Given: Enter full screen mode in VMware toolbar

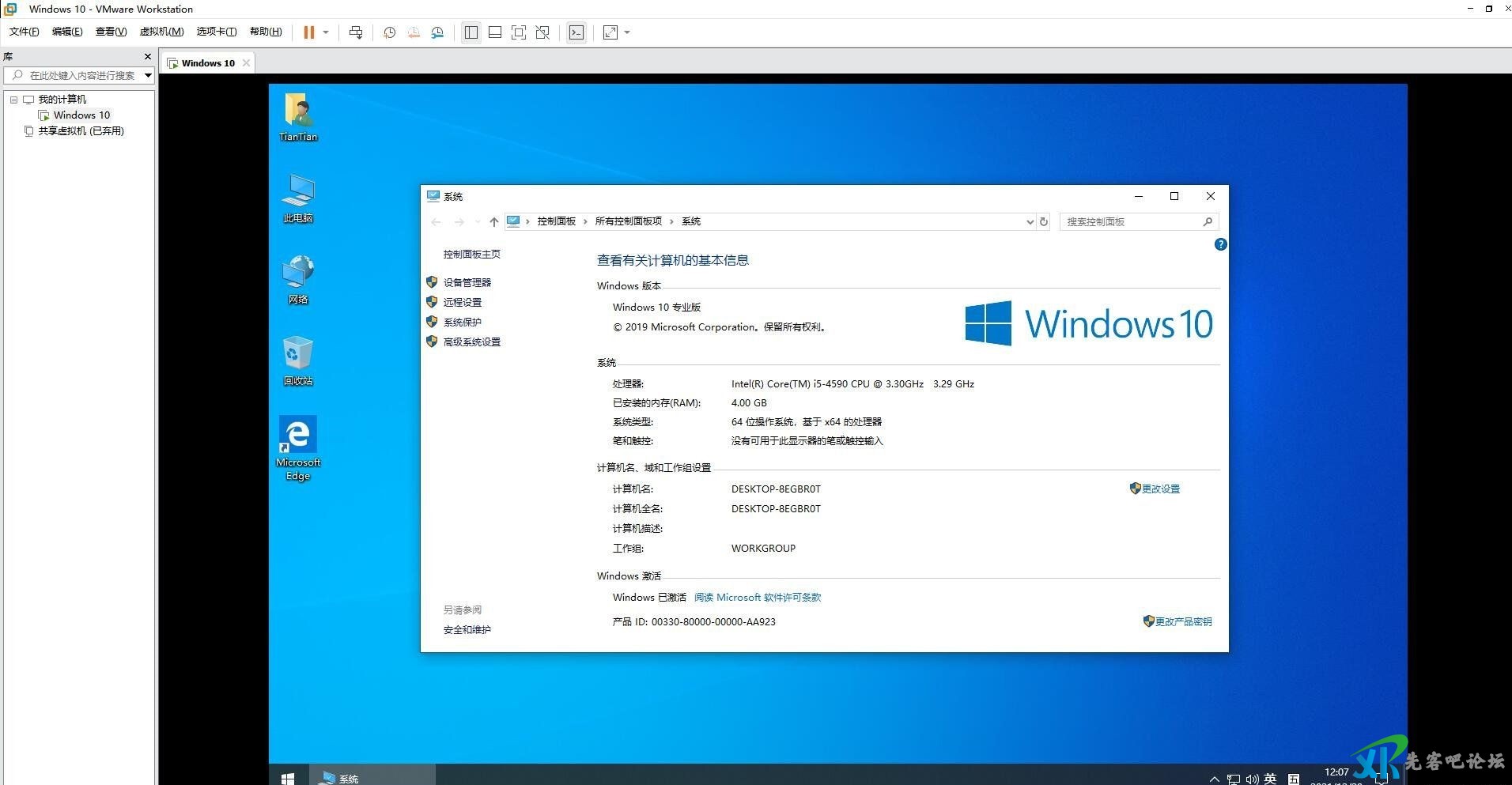Looking at the screenshot, I should (519, 32).
